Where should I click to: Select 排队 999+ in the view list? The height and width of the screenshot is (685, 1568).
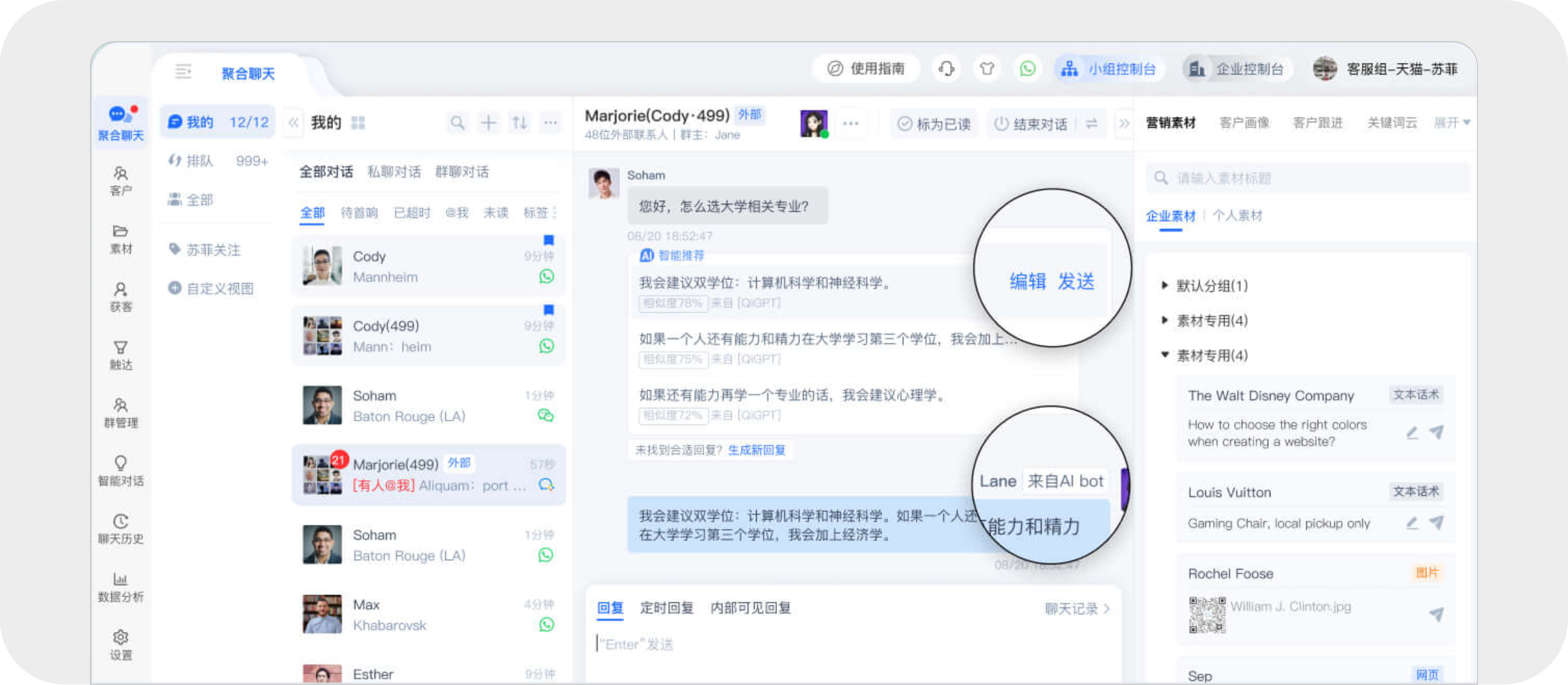click(217, 161)
